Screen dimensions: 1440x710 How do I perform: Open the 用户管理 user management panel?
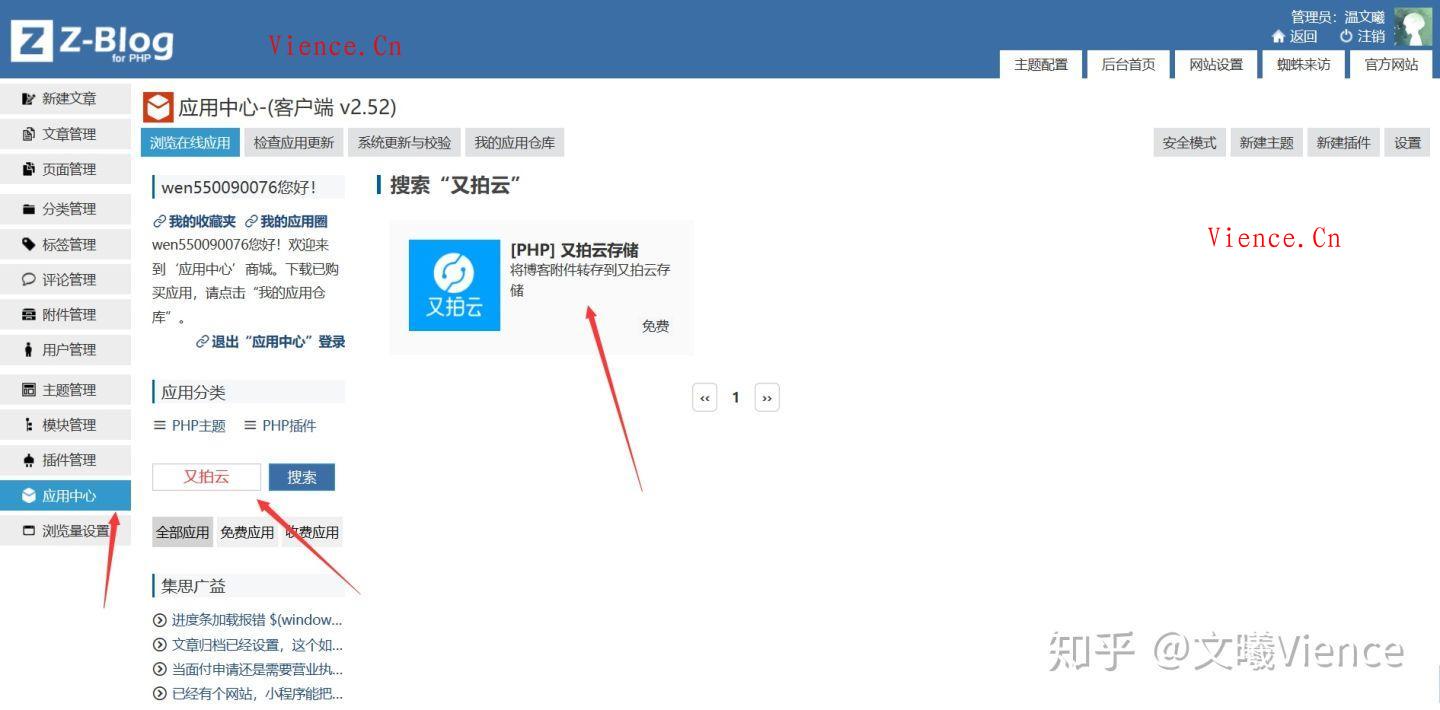pos(66,349)
